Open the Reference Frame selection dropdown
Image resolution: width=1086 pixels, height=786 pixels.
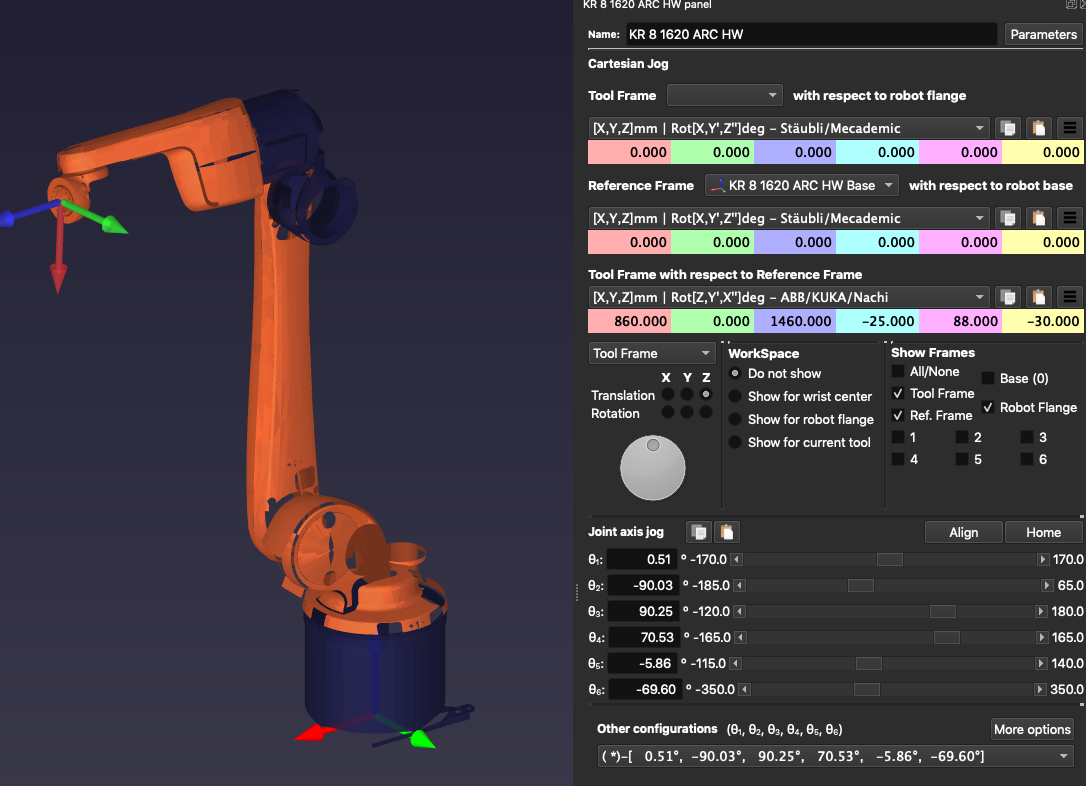pyautogui.click(x=802, y=186)
